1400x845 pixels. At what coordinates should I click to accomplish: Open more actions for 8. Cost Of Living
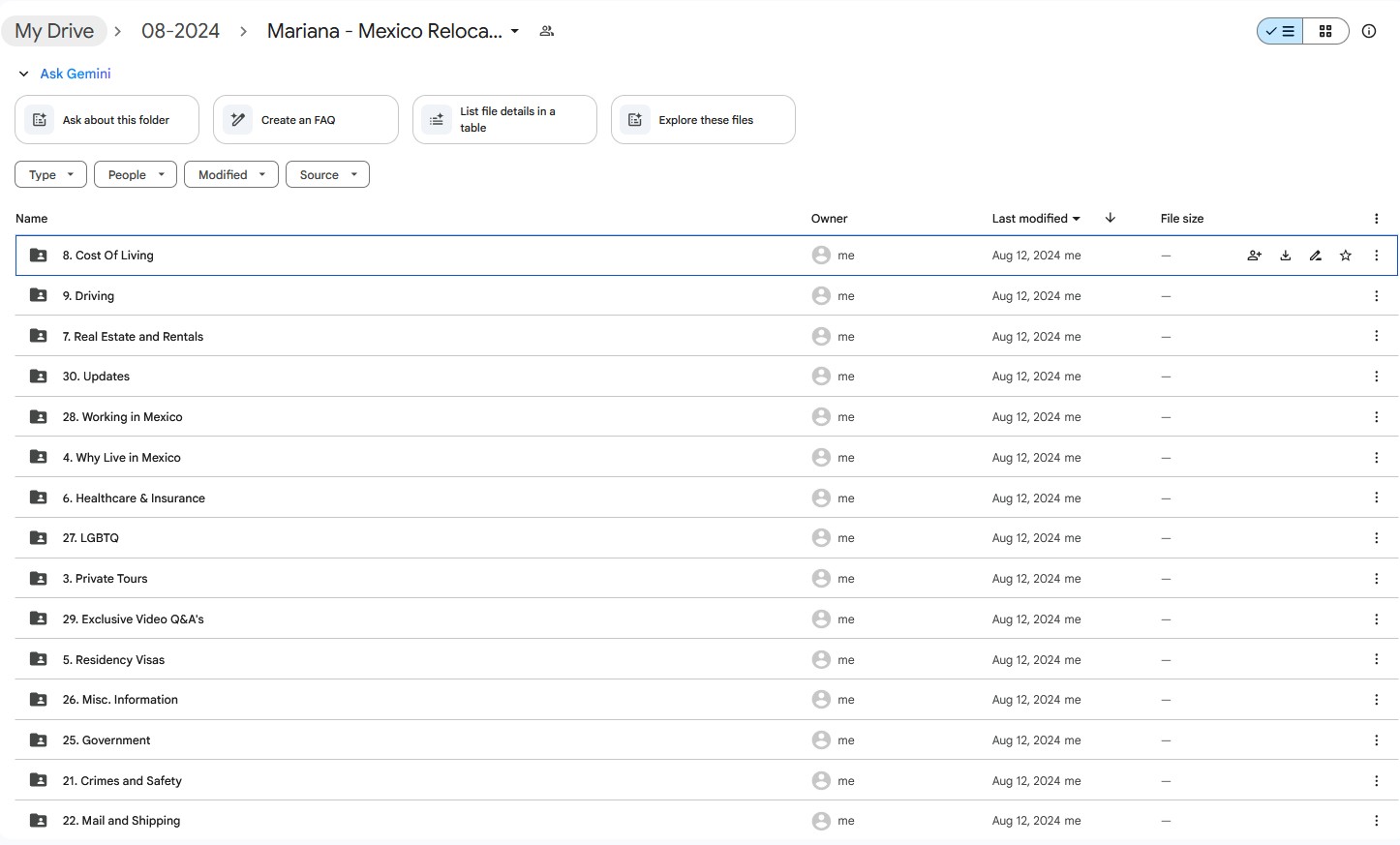point(1377,256)
